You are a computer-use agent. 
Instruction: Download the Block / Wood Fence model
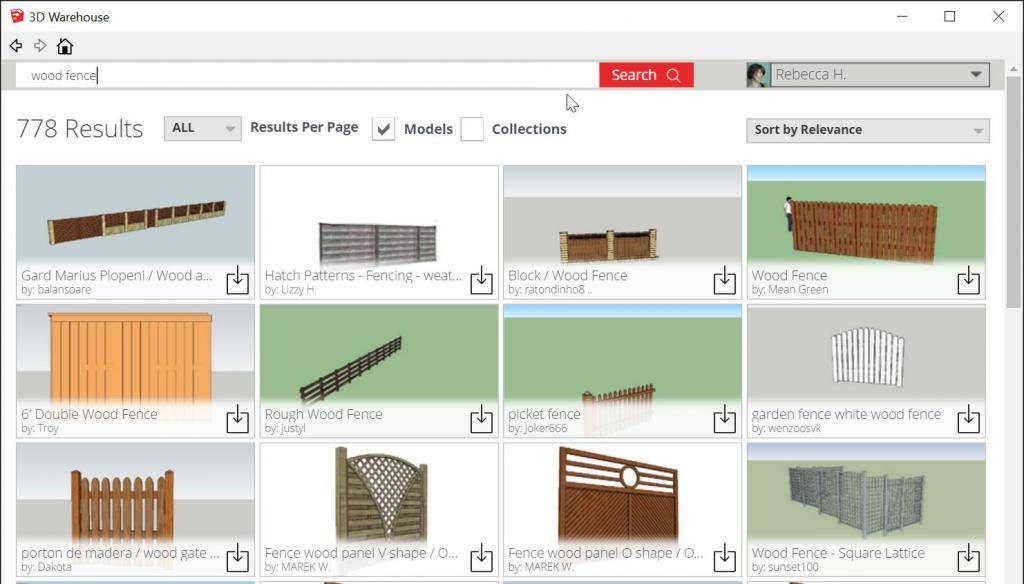tap(724, 281)
